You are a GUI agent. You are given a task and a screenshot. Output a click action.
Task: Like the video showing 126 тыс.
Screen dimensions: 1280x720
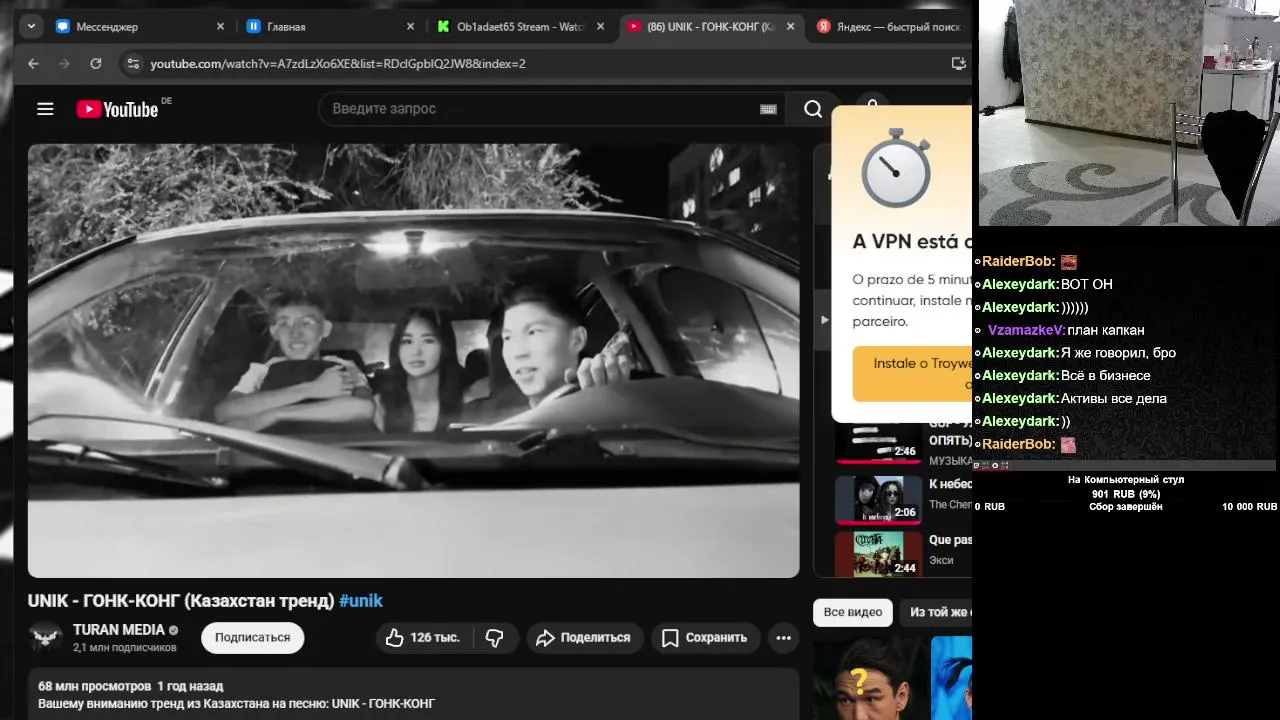pyautogui.click(x=422, y=637)
